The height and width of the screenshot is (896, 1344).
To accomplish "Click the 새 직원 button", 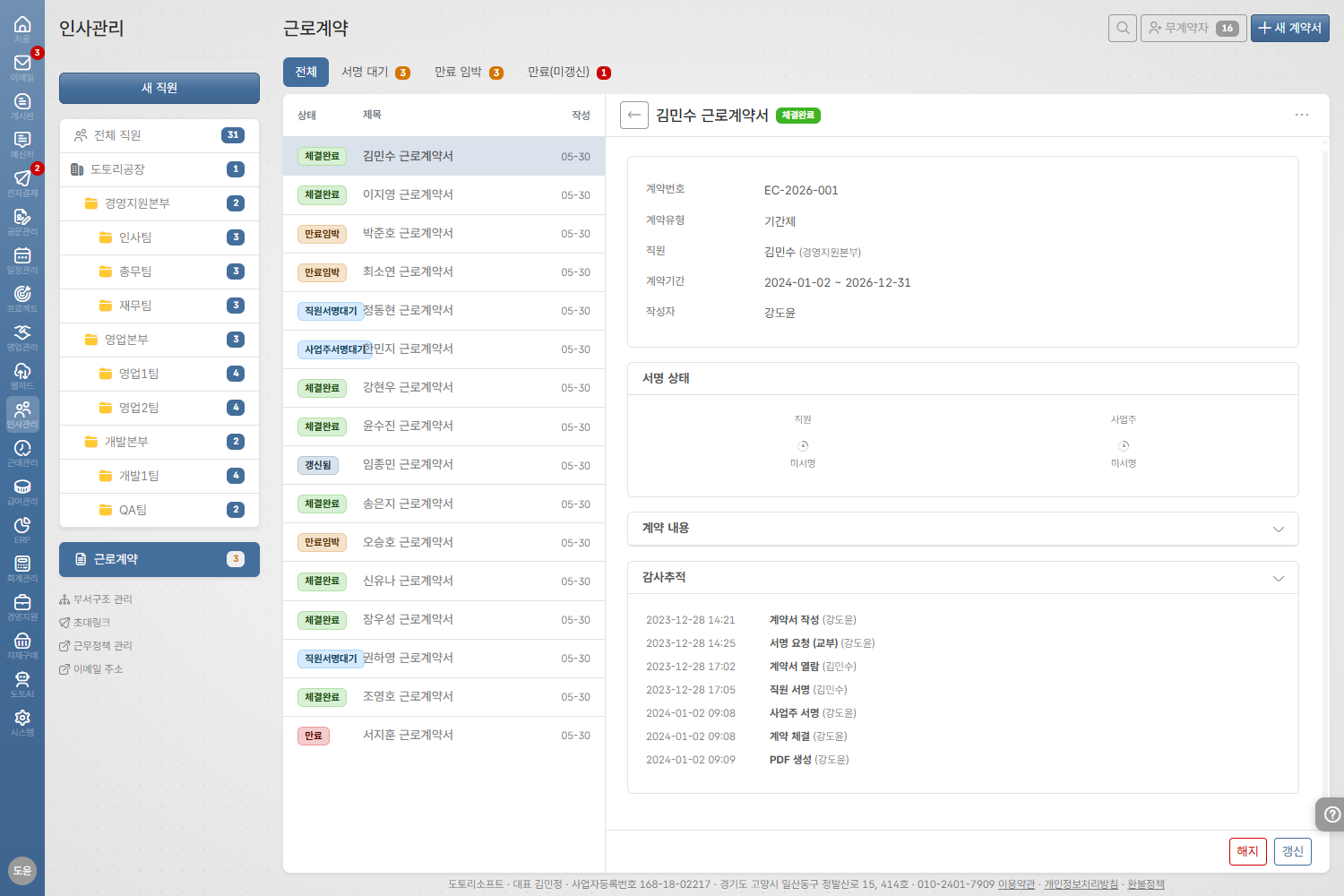I will coord(159,88).
